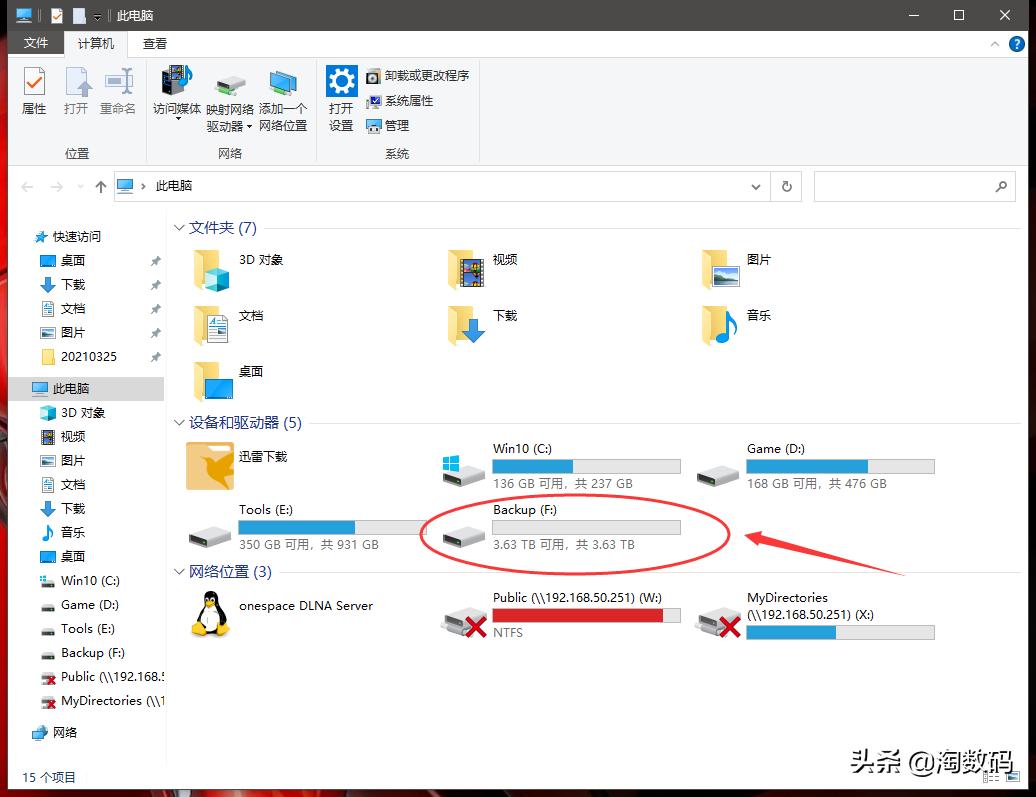
Task: Select the Win10 (C:) drive in main pane
Action: (561, 466)
